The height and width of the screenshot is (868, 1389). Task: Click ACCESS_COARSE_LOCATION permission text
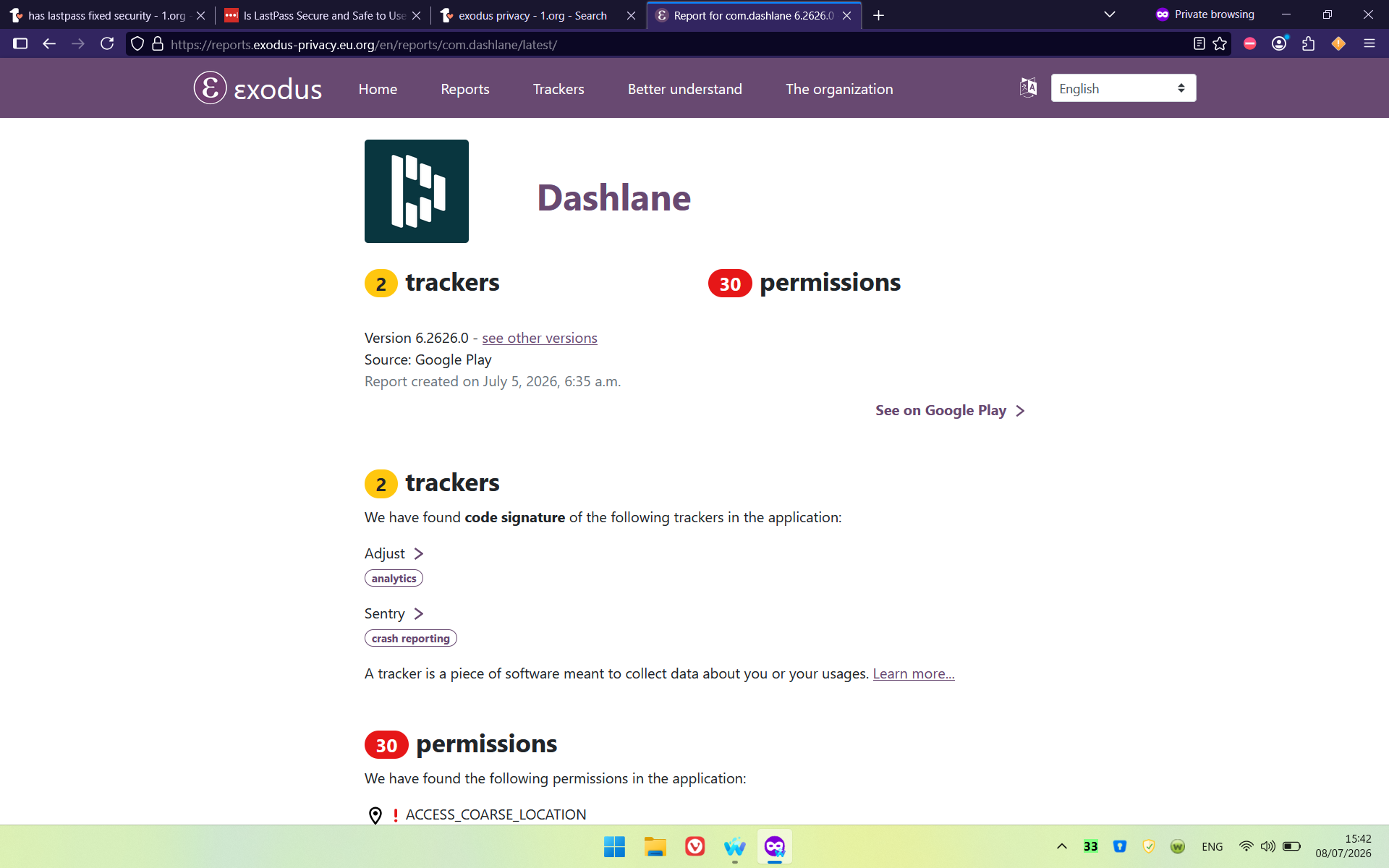tap(496, 814)
